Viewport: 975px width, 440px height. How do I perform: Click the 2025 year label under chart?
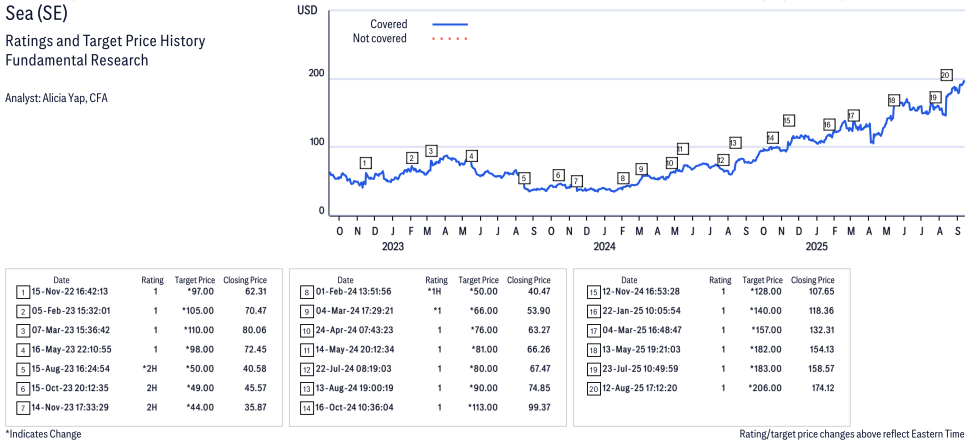pos(816,247)
